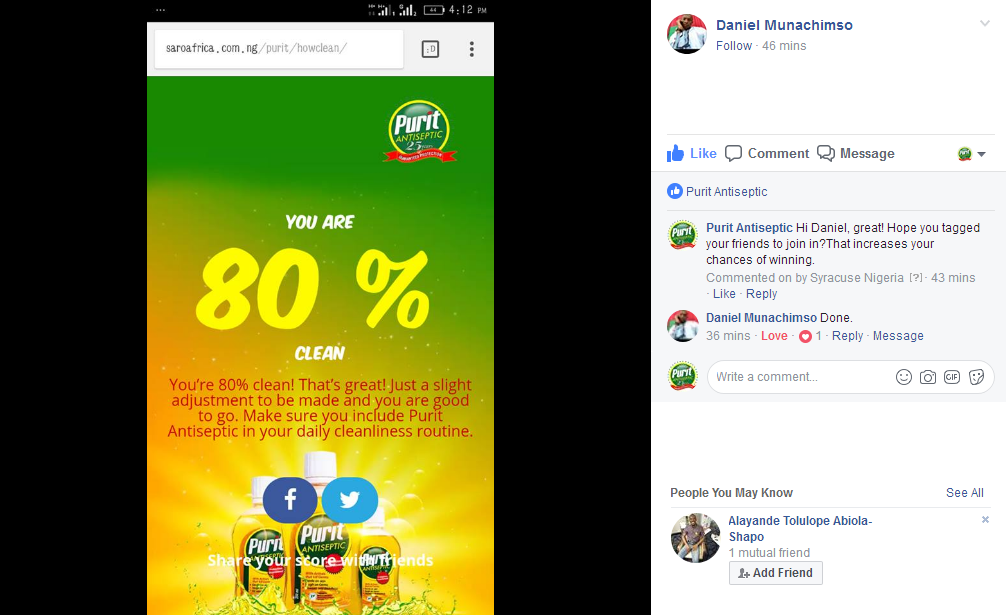This screenshot has width=1006, height=615.
Task: Click Reply under the Purit Antiseptic comment
Action: coord(762,294)
